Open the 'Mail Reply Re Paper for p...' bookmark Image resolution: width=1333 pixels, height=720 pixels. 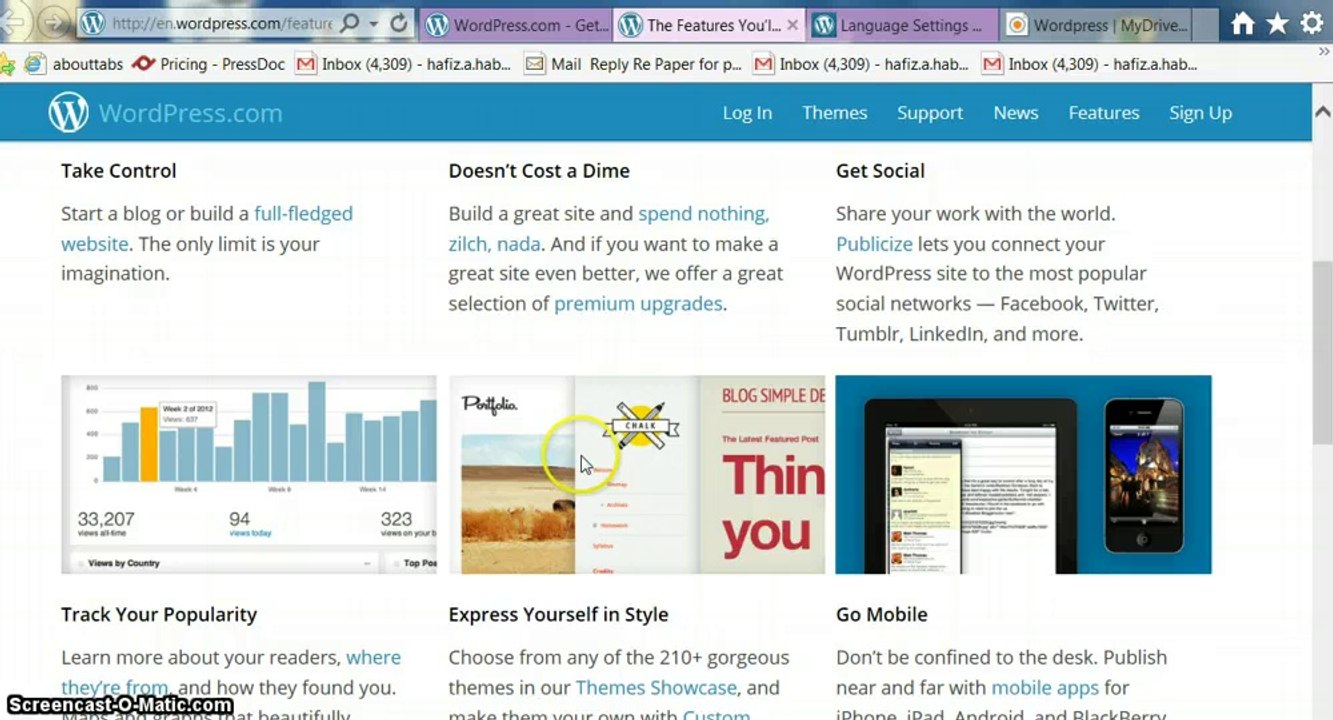click(634, 64)
